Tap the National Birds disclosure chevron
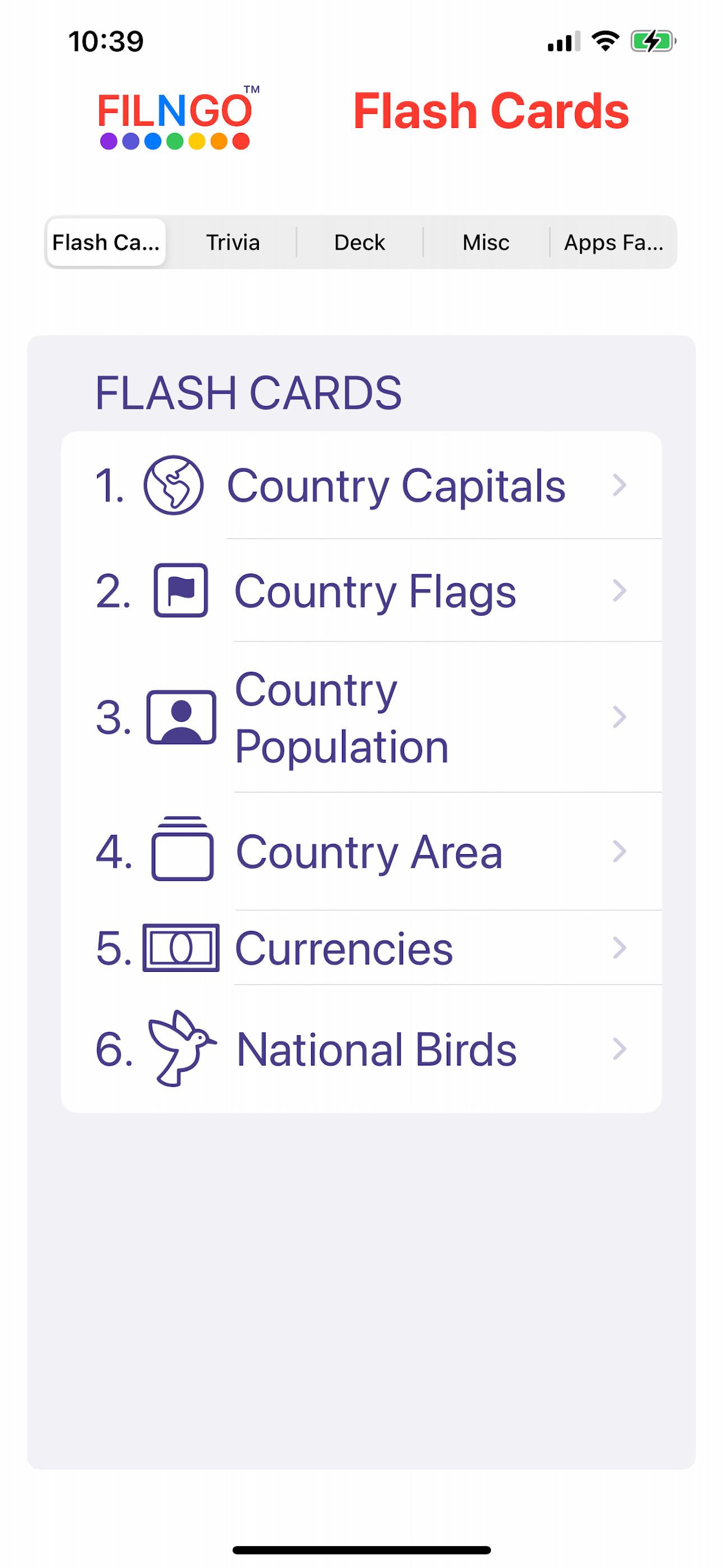The height and width of the screenshot is (1568, 723). pyautogui.click(x=619, y=1049)
